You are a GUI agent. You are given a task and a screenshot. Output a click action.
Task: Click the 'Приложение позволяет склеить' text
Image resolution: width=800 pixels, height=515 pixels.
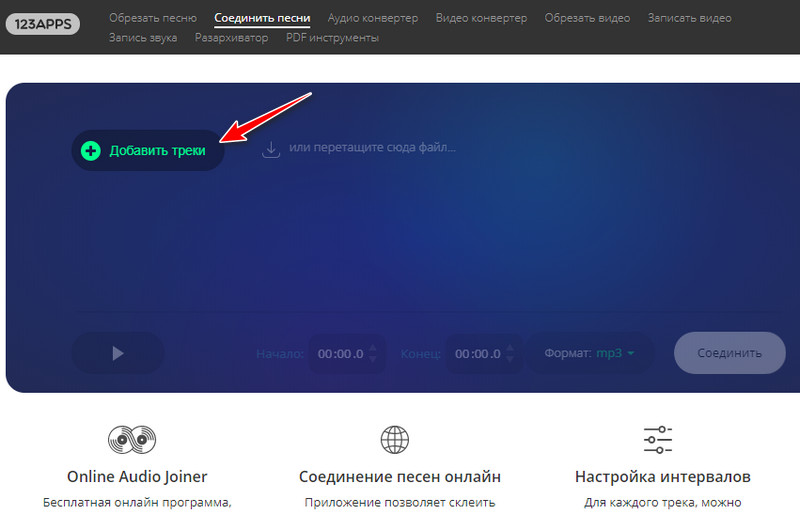point(400,503)
